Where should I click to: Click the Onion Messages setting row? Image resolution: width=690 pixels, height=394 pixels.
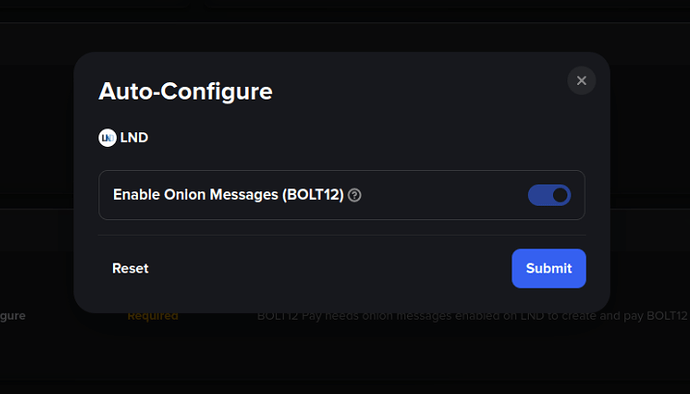coord(342,195)
